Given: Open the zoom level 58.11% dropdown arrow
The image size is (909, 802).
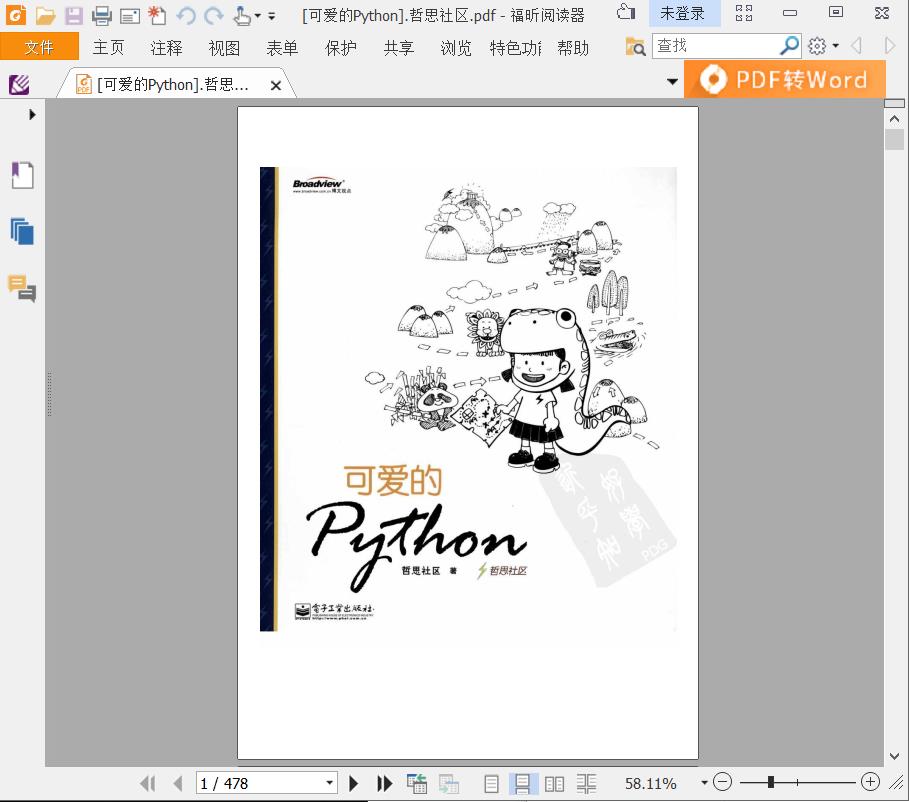Looking at the screenshot, I should [704, 783].
